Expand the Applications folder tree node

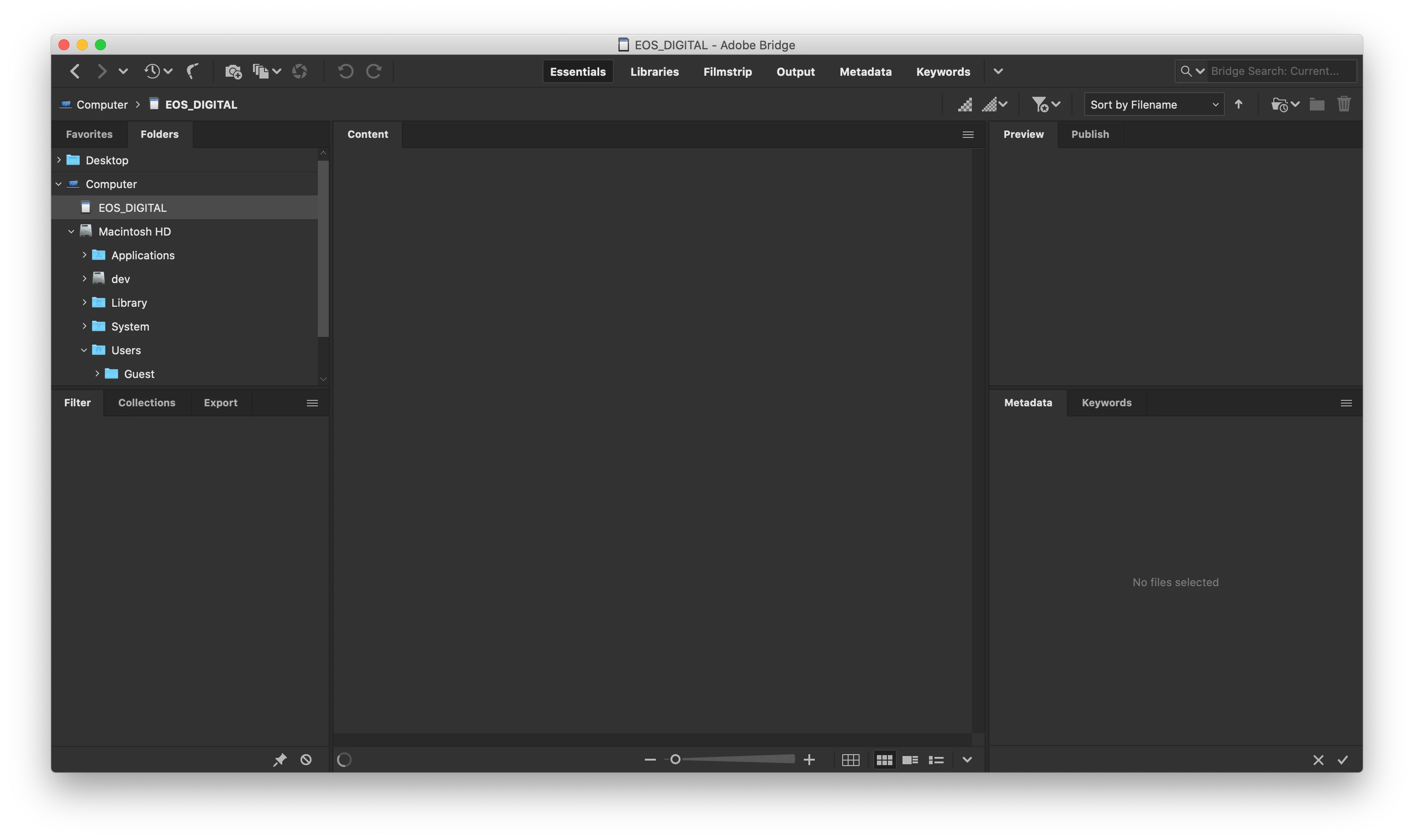click(x=84, y=255)
